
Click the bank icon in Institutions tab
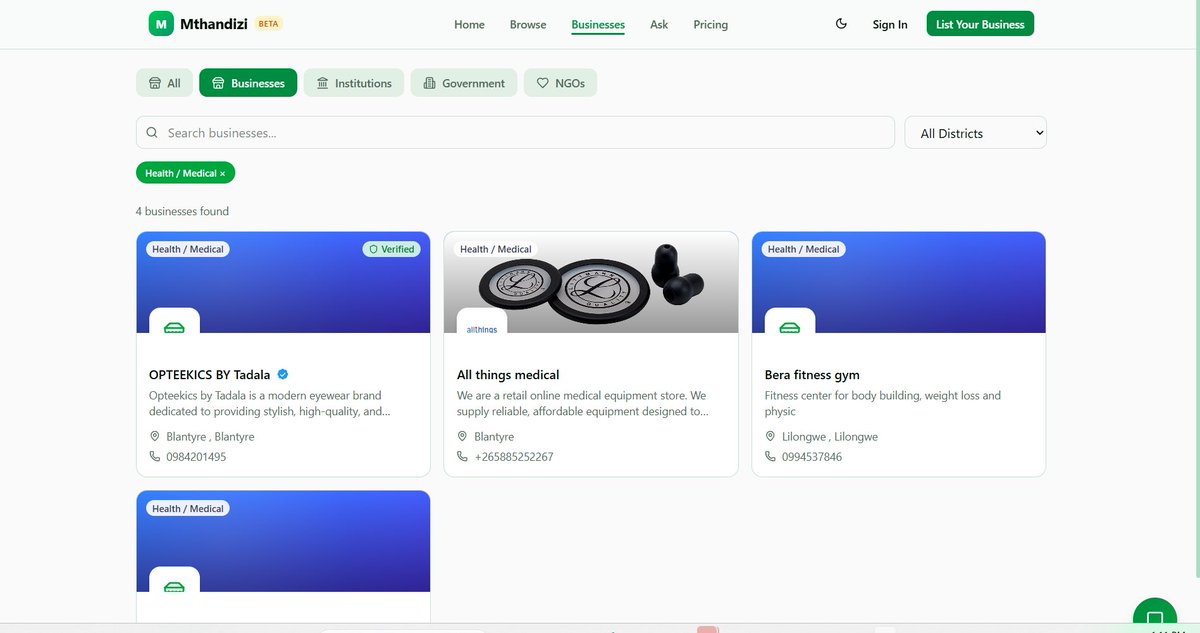322,83
